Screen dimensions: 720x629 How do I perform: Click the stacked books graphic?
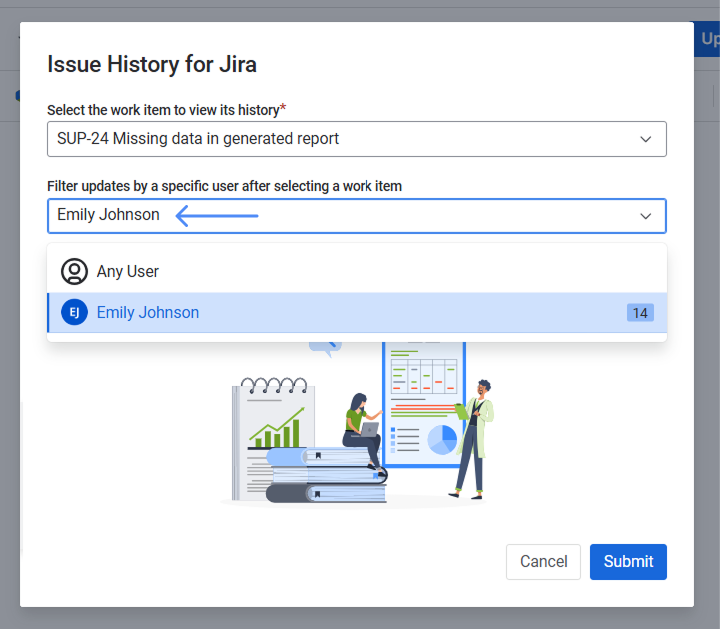[x=326, y=475]
